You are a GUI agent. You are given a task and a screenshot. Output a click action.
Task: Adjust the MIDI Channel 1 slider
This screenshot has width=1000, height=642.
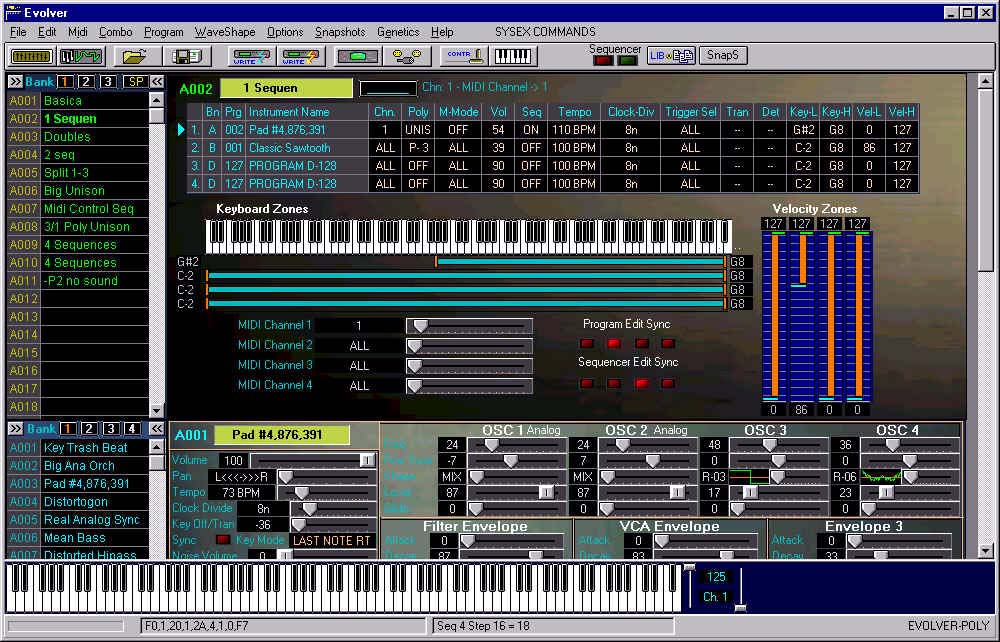(469, 326)
